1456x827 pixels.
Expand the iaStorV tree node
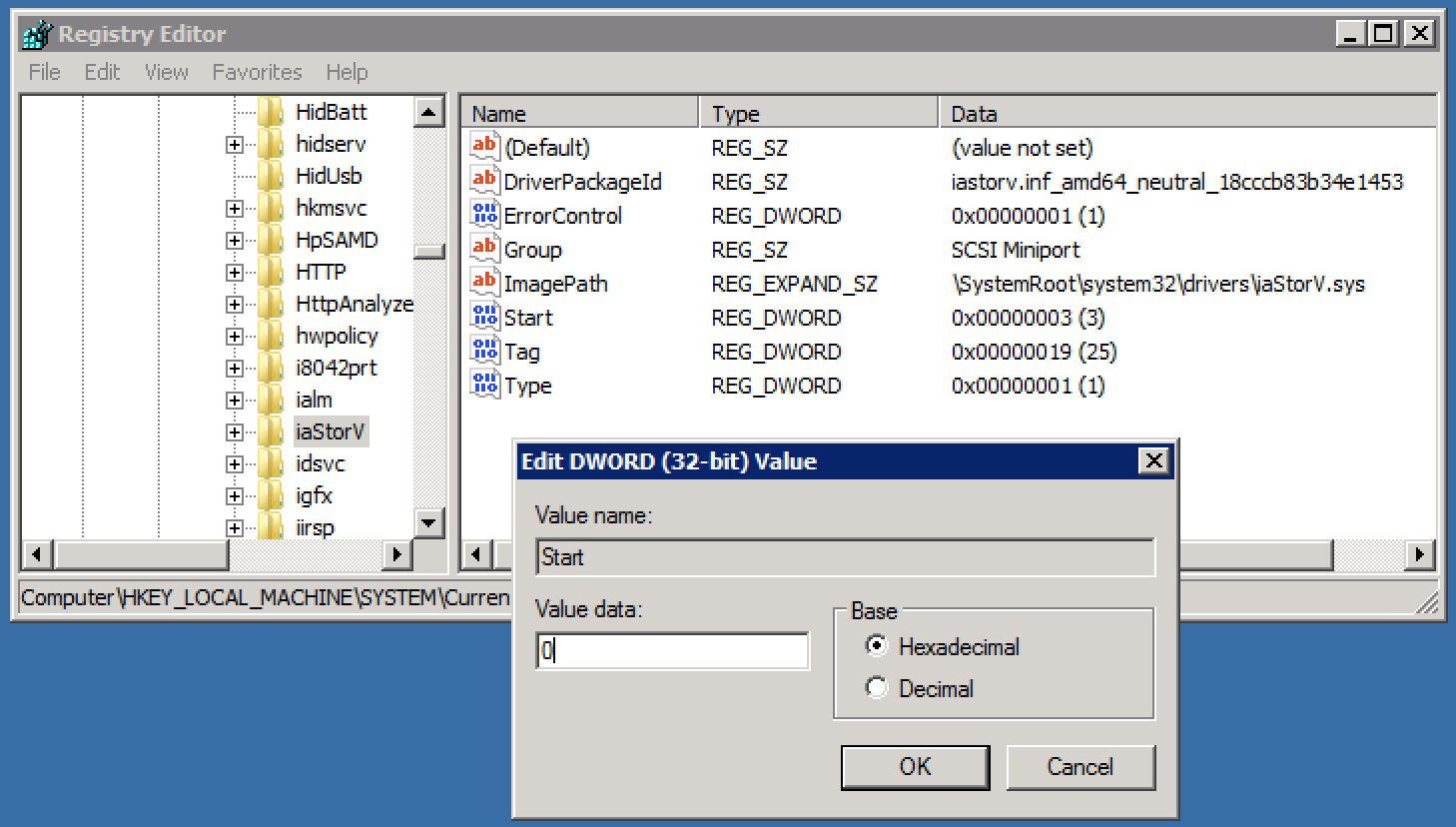[x=235, y=432]
